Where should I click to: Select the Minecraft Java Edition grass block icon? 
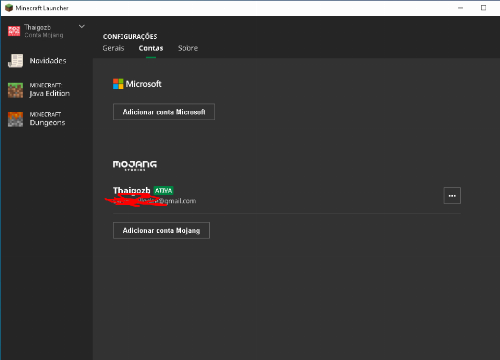(x=15, y=90)
